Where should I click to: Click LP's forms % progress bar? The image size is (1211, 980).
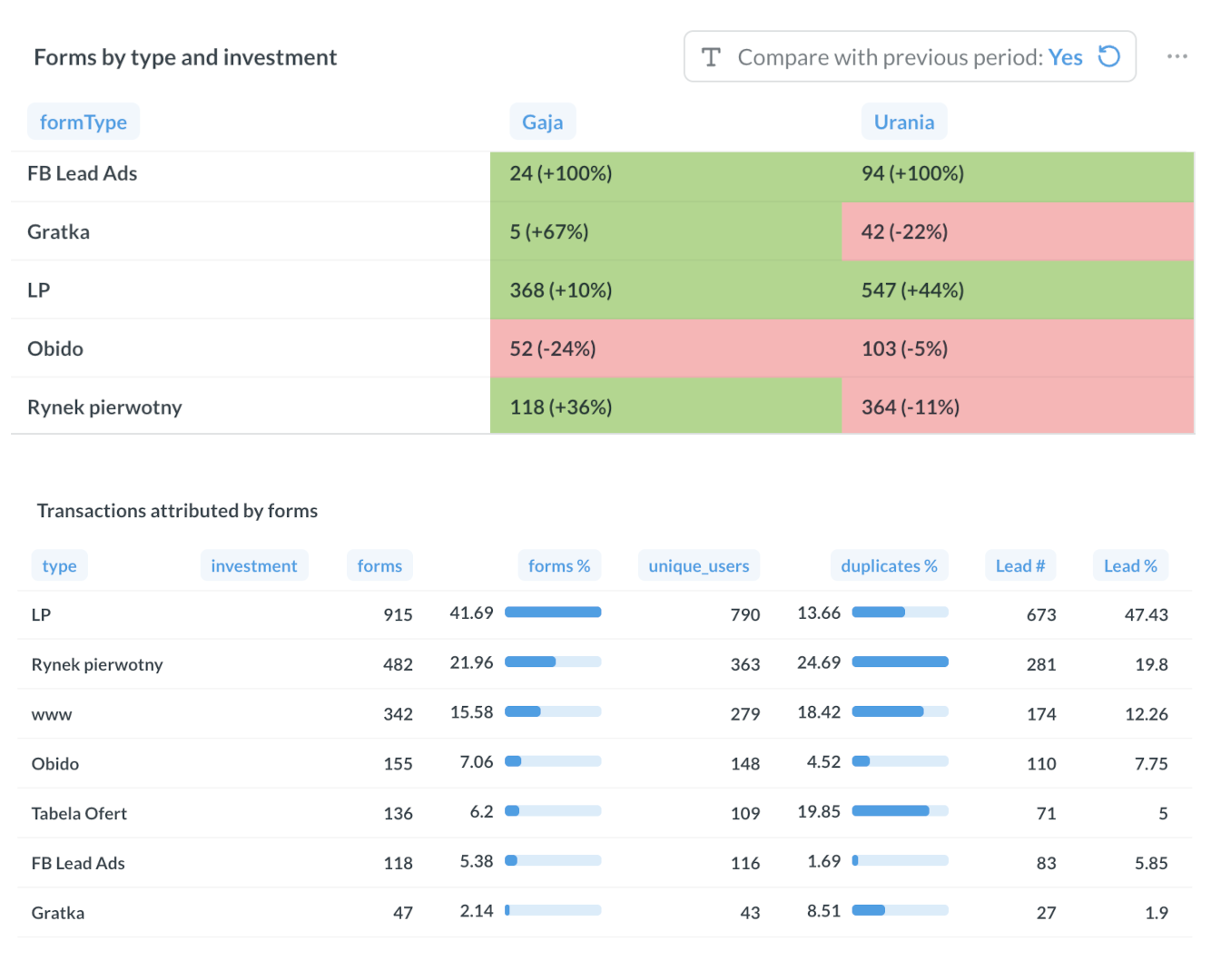pos(553,612)
